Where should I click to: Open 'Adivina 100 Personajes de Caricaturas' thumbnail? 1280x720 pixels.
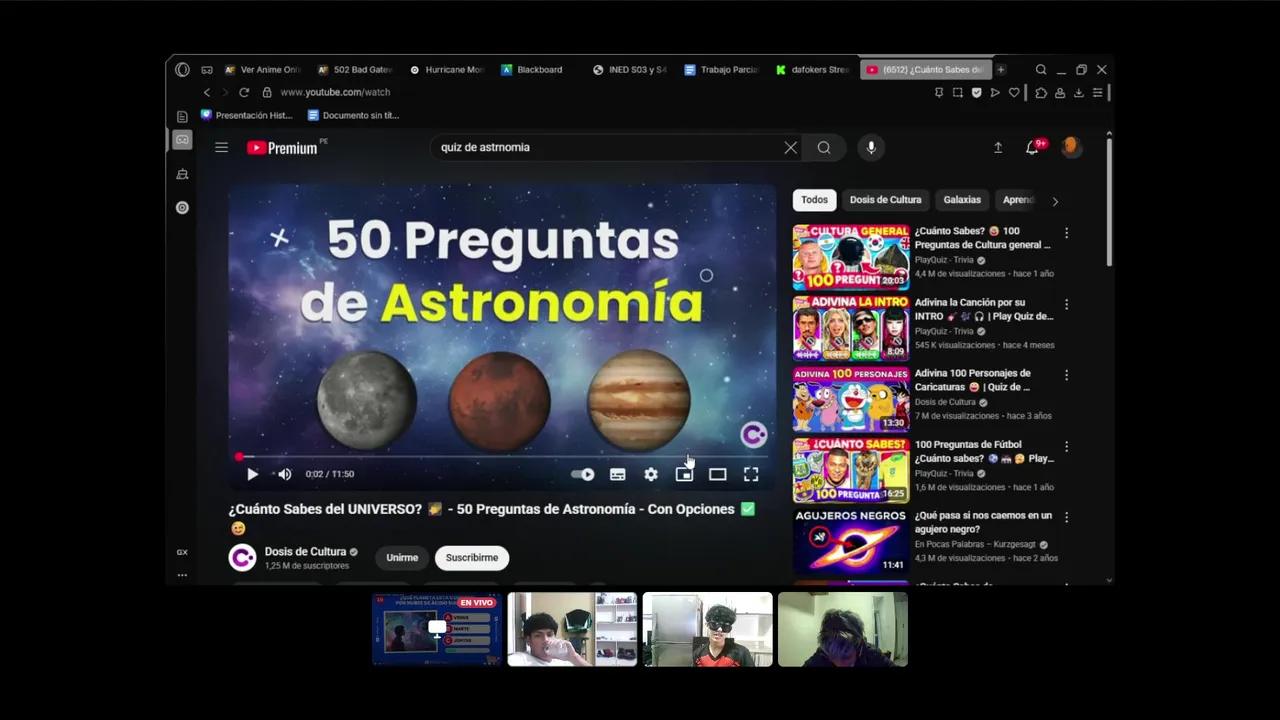pos(851,399)
